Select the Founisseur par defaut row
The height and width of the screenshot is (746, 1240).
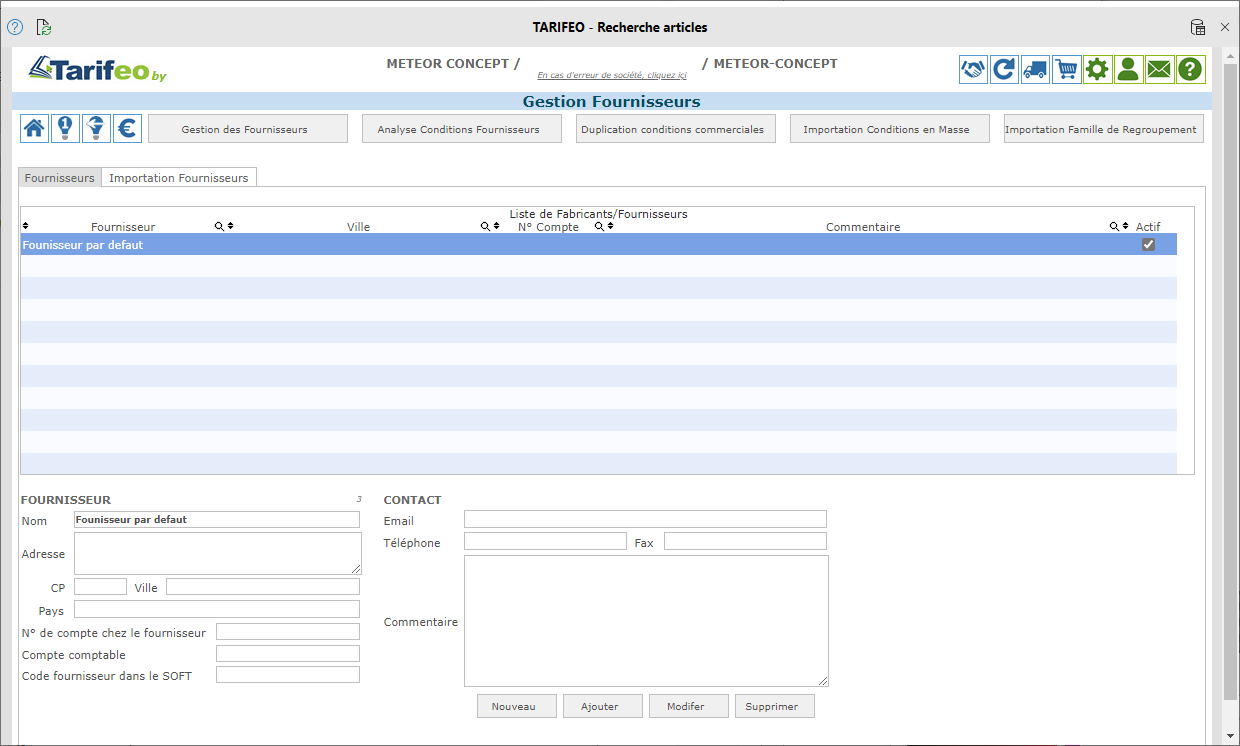[598, 244]
